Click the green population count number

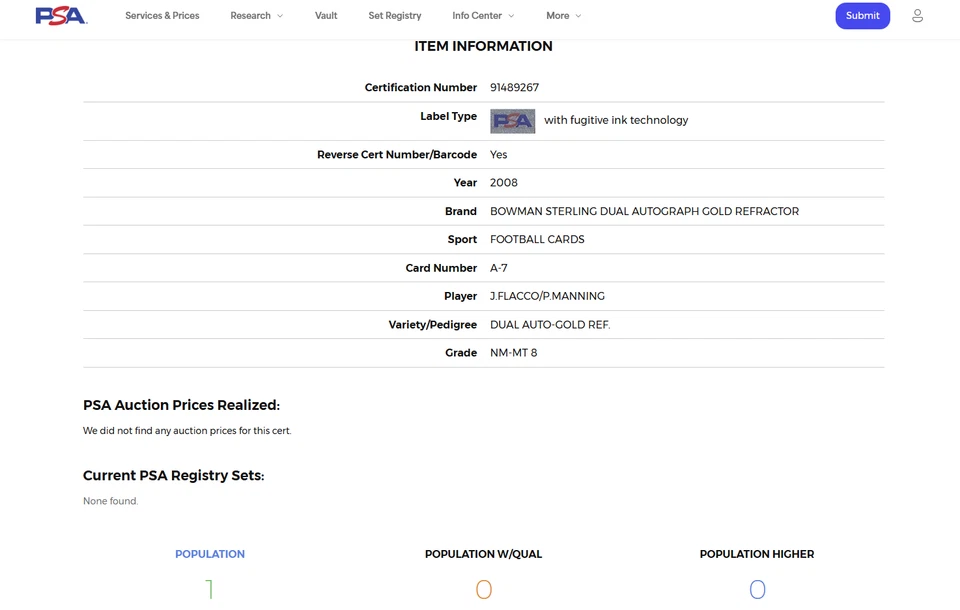210,590
